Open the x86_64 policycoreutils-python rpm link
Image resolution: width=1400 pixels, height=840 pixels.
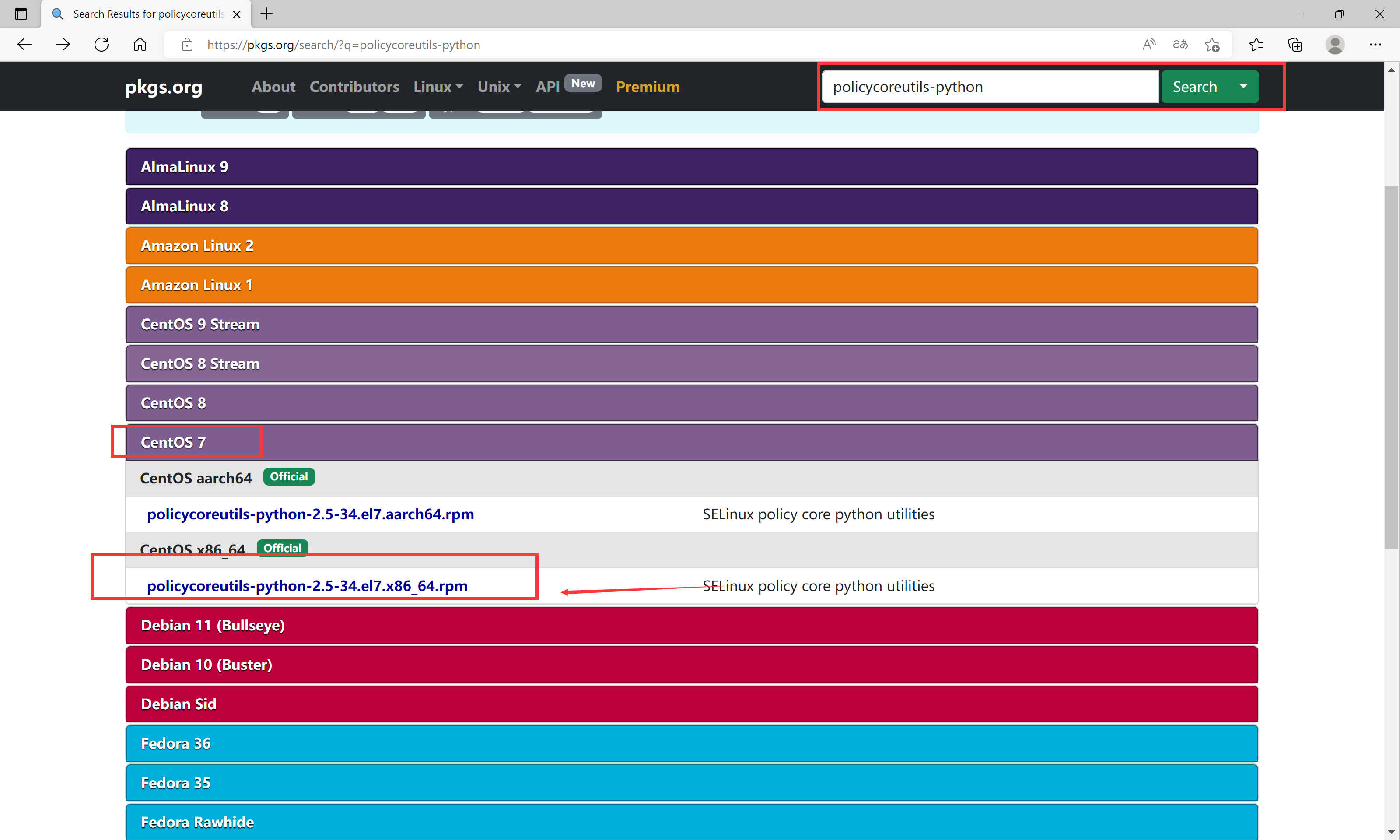(307, 586)
